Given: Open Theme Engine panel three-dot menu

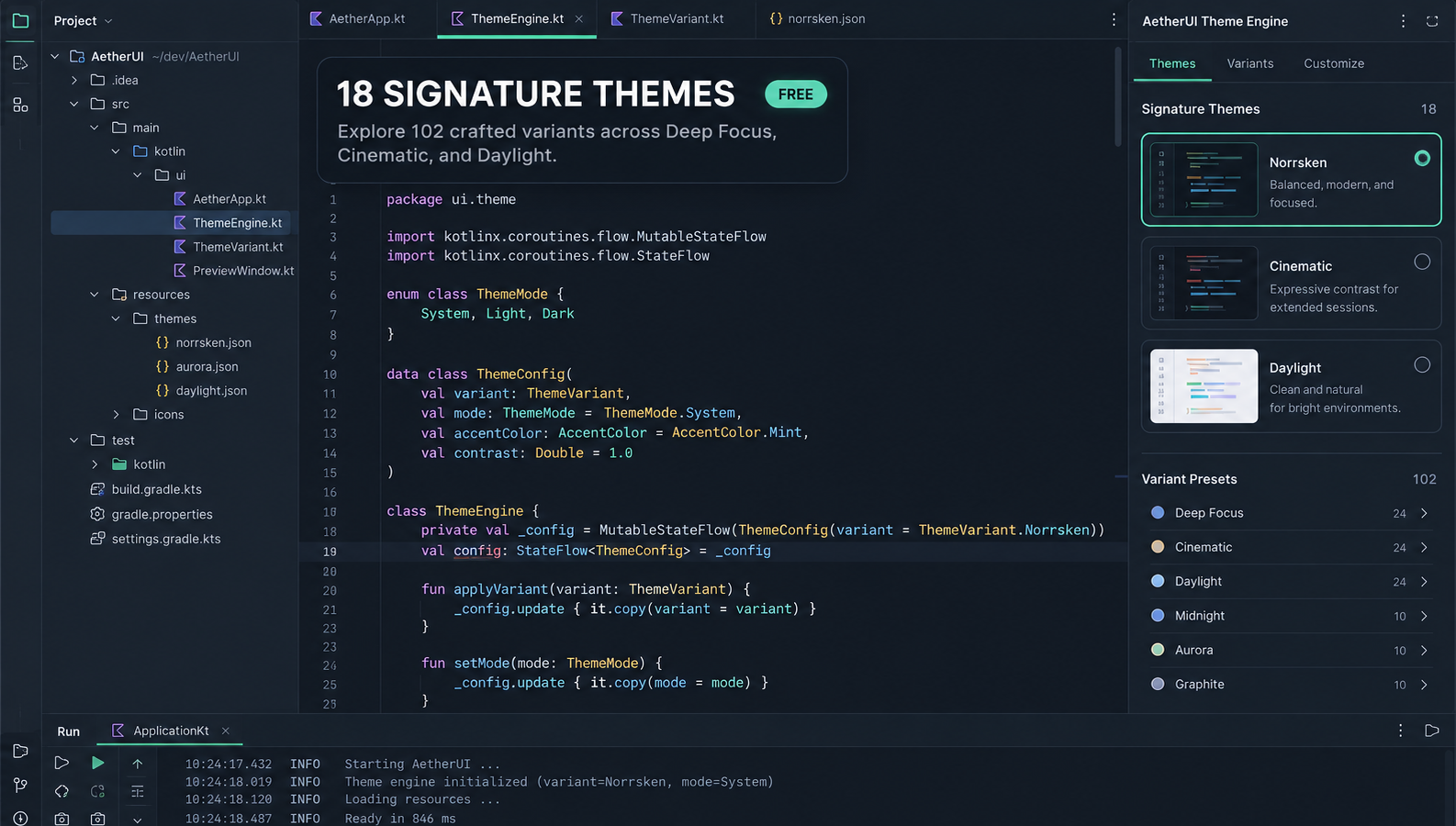Looking at the screenshot, I should [x=1403, y=20].
